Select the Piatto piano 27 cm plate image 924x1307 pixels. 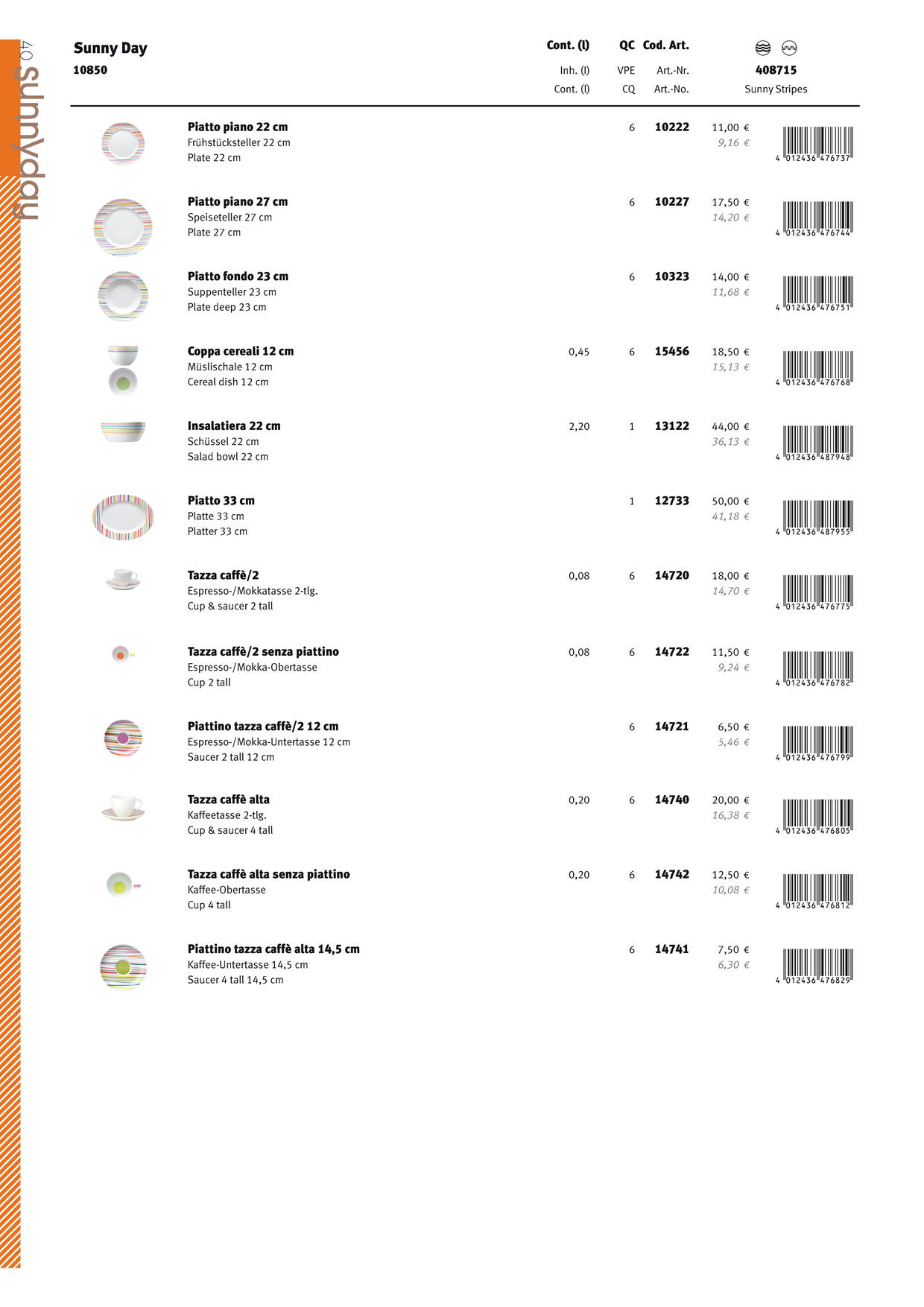(x=123, y=227)
